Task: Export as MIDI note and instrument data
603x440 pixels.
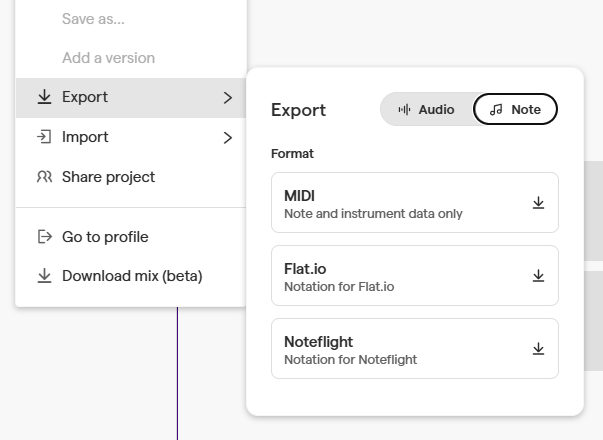Action: [400, 203]
